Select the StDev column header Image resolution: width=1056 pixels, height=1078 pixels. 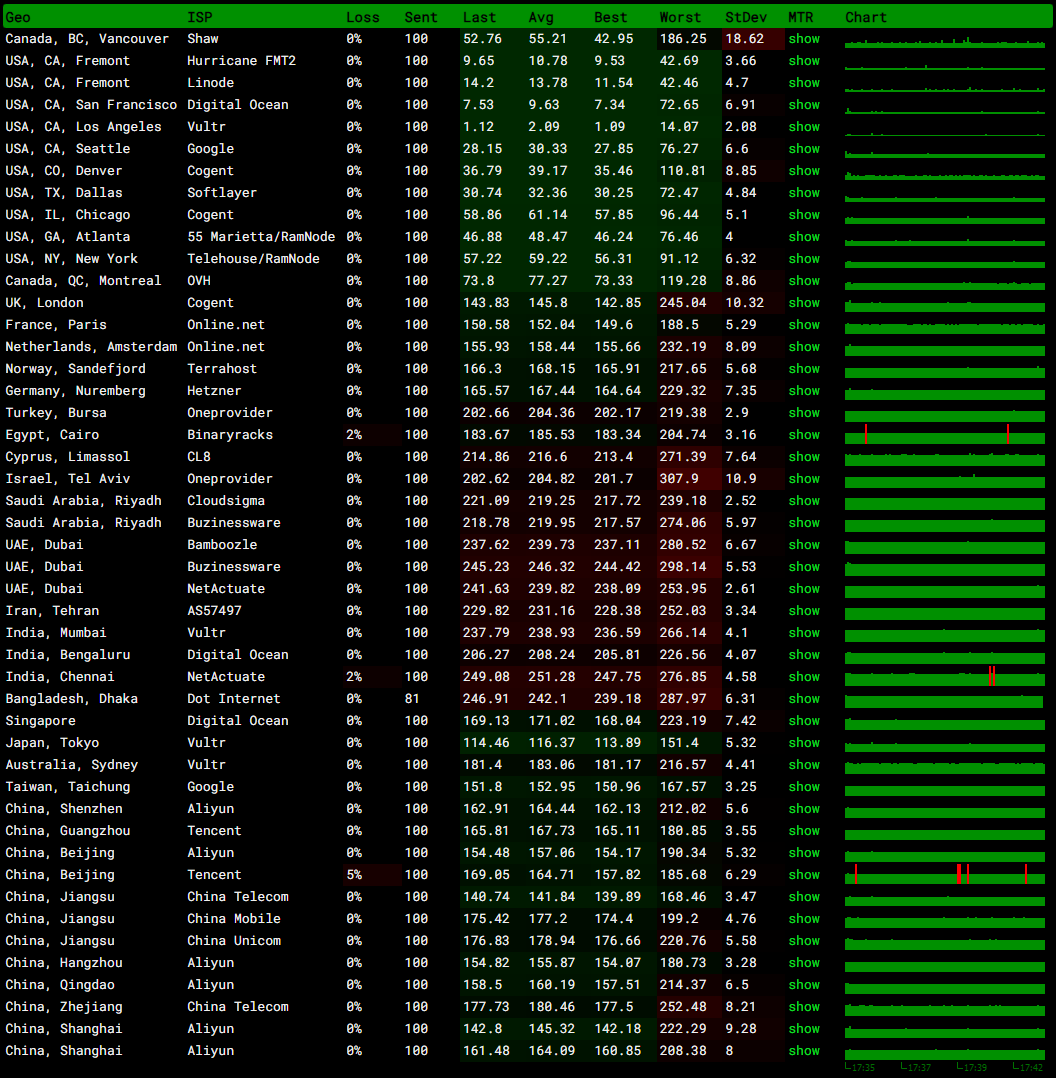coord(745,17)
